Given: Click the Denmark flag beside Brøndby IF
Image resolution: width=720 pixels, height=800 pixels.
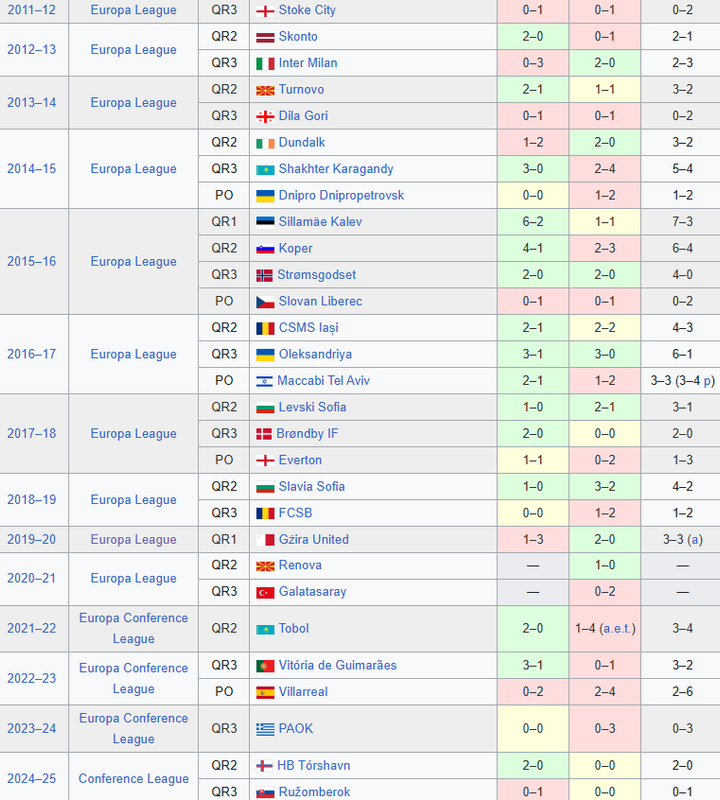Looking at the screenshot, I should point(264,434).
